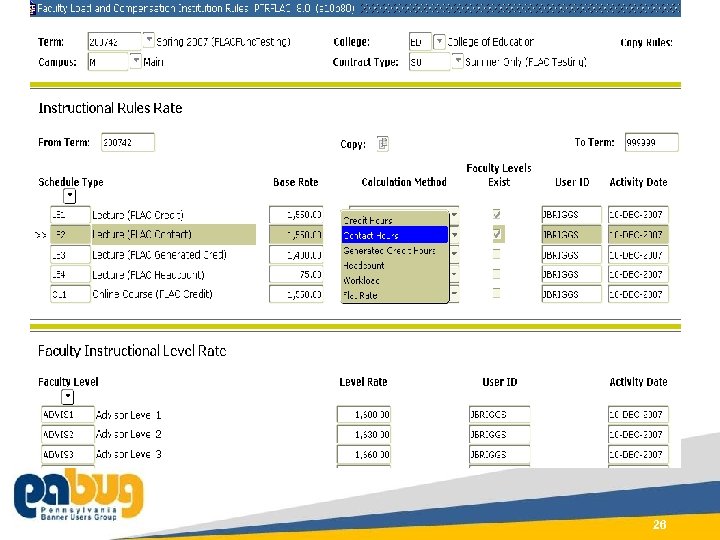The height and width of the screenshot is (540, 720).
Task: Click ADVIS2 faculty level code field
Action: [x=68, y=434]
